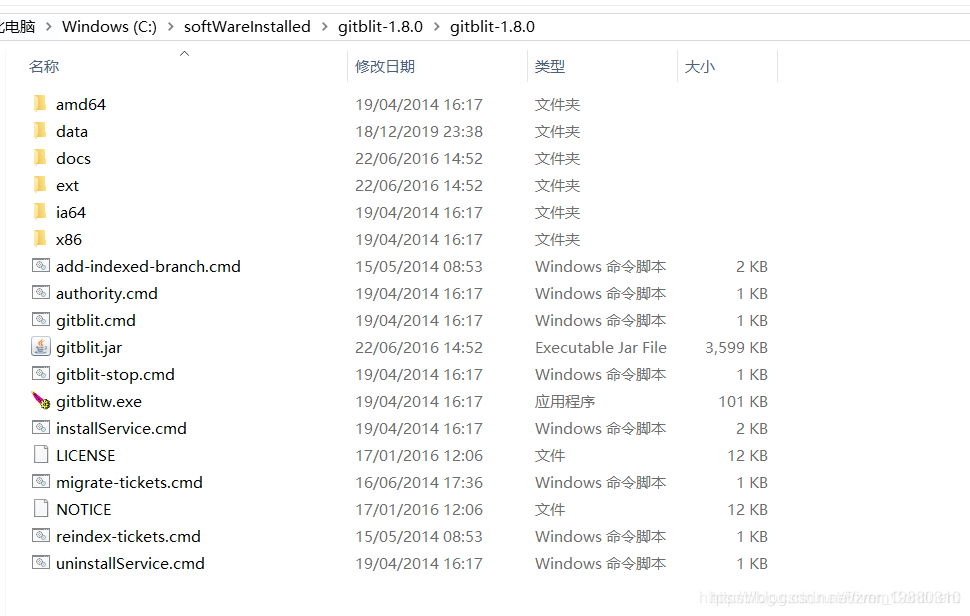The width and height of the screenshot is (970, 616).
Task: Select file name gitblit.cmd
Action: pos(96,320)
